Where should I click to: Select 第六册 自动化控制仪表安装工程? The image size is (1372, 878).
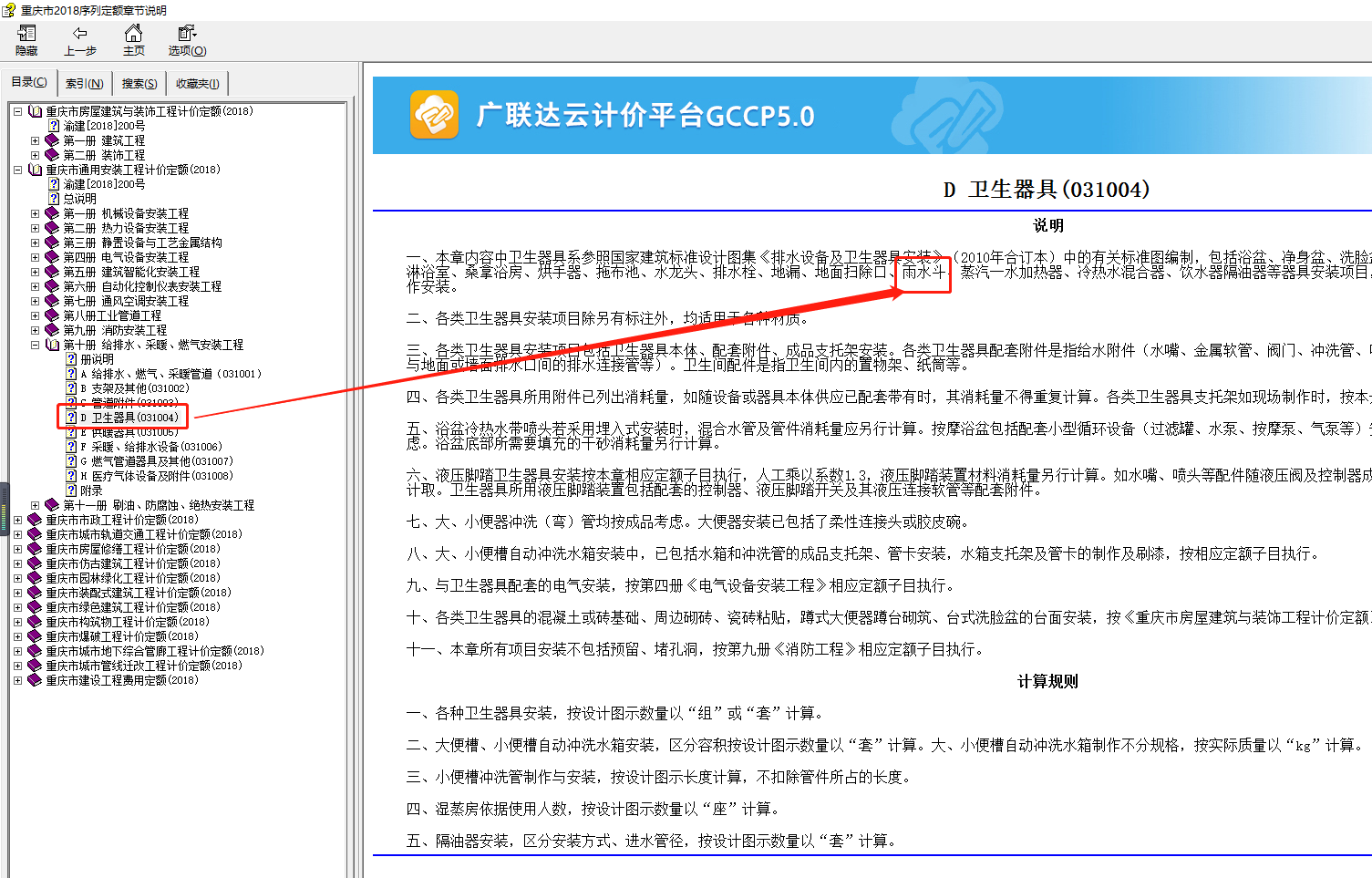tap(142, 286)
